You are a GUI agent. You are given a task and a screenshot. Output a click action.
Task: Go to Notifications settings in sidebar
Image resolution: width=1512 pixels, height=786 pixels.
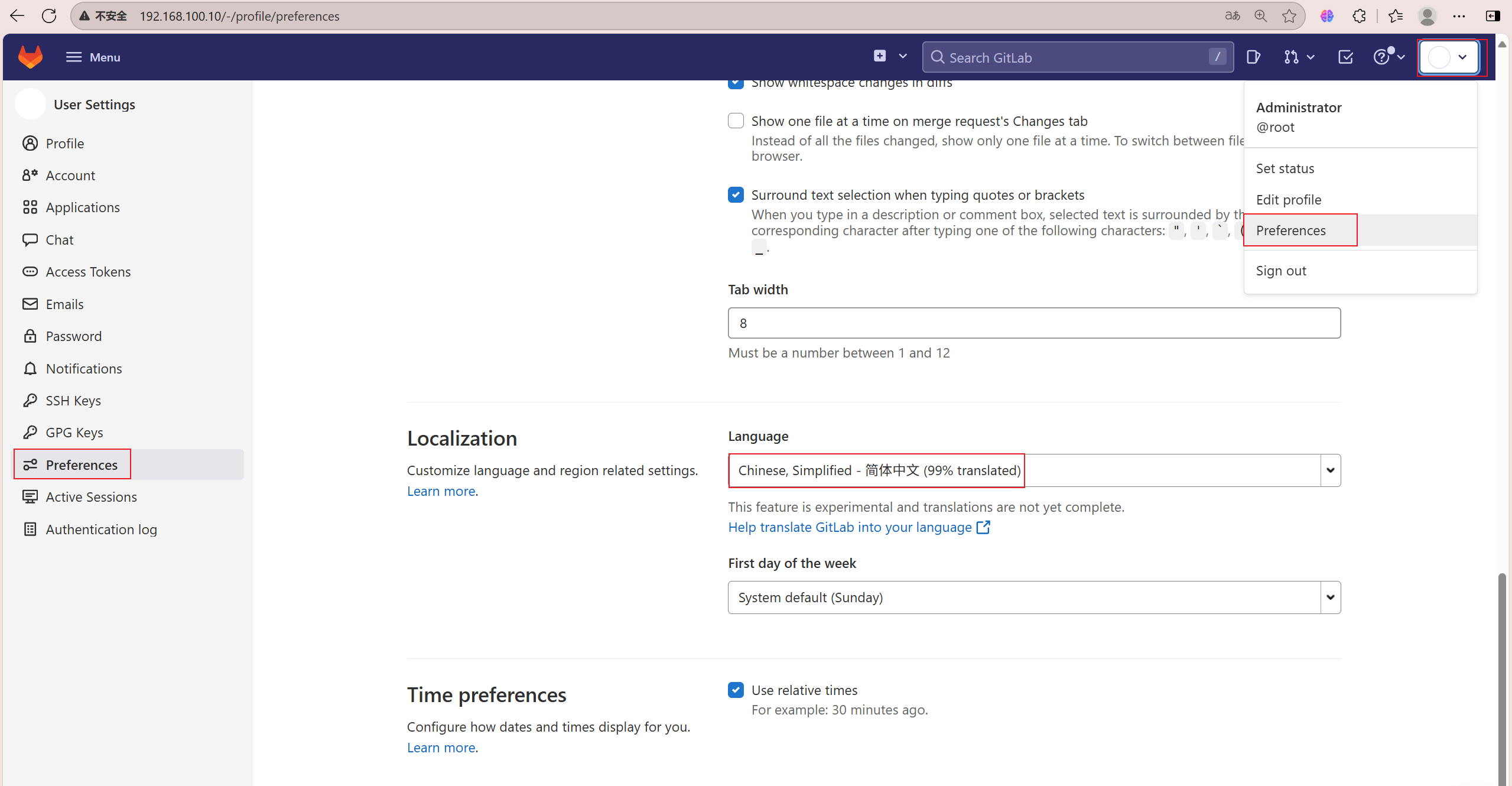(x=84, y=369)
